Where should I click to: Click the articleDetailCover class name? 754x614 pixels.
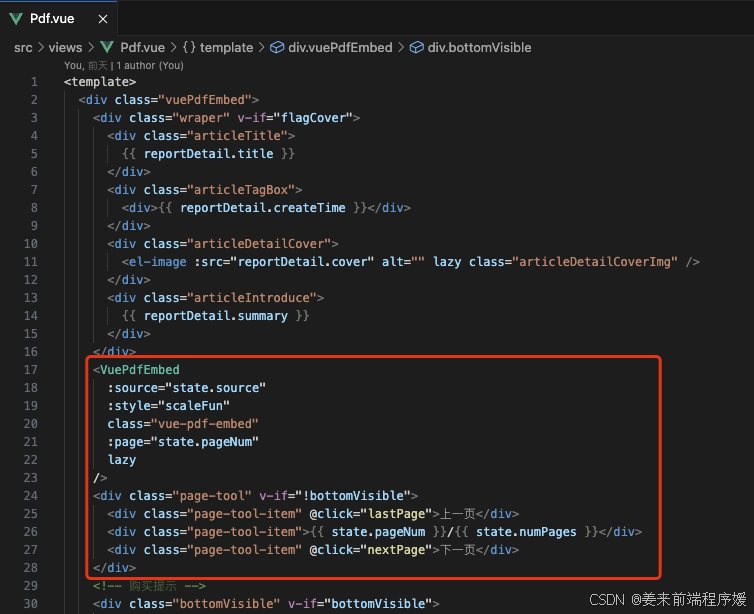click(259, 244)
